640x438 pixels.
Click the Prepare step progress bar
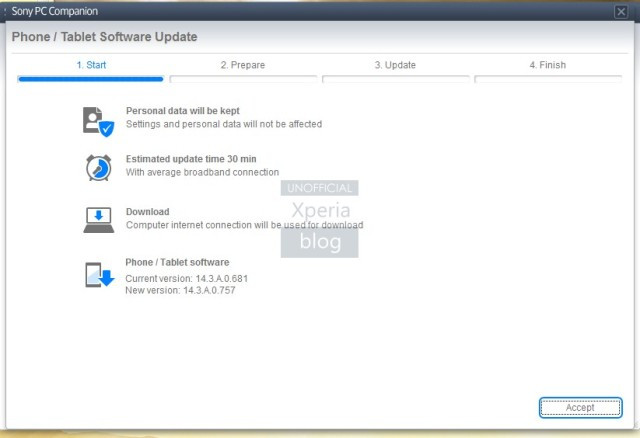(243, 79)
